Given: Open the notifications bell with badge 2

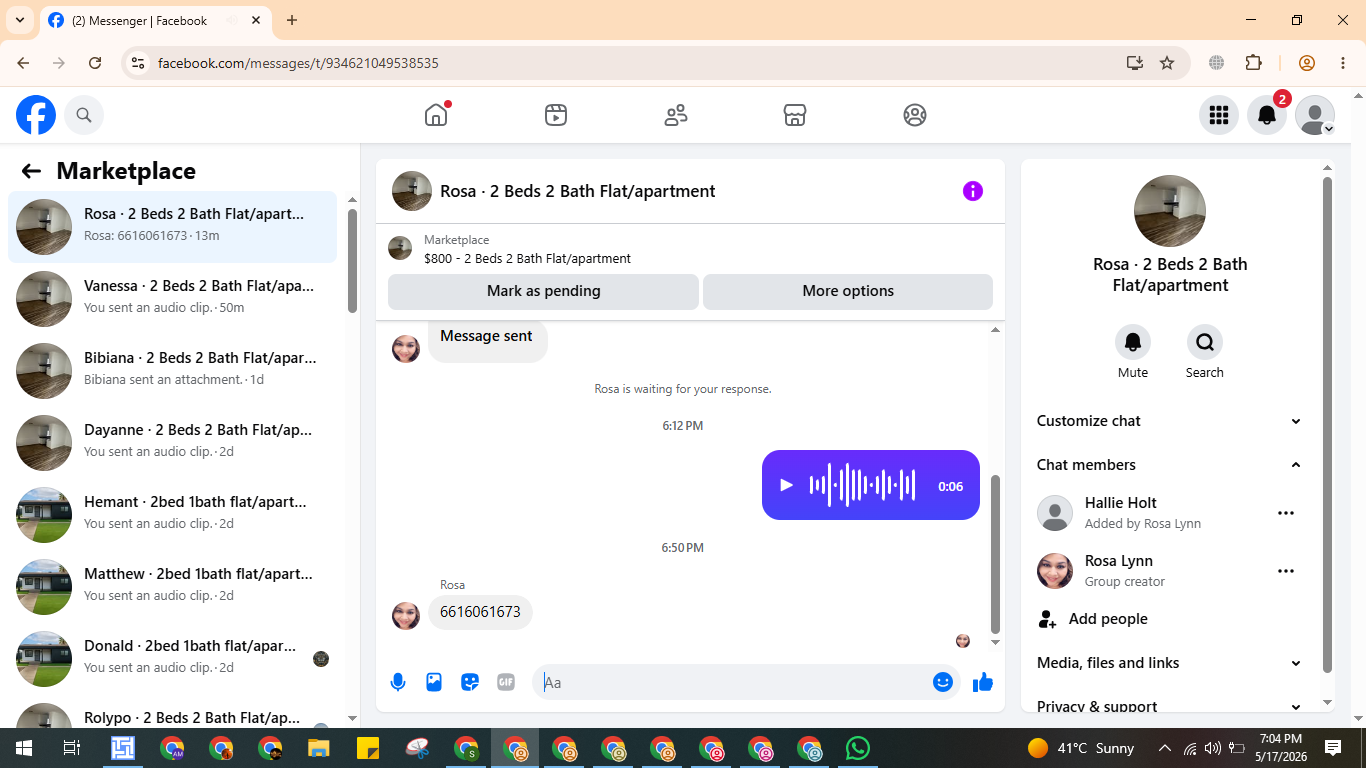Looking at the screenshot, I should [x=1267, y=115].
